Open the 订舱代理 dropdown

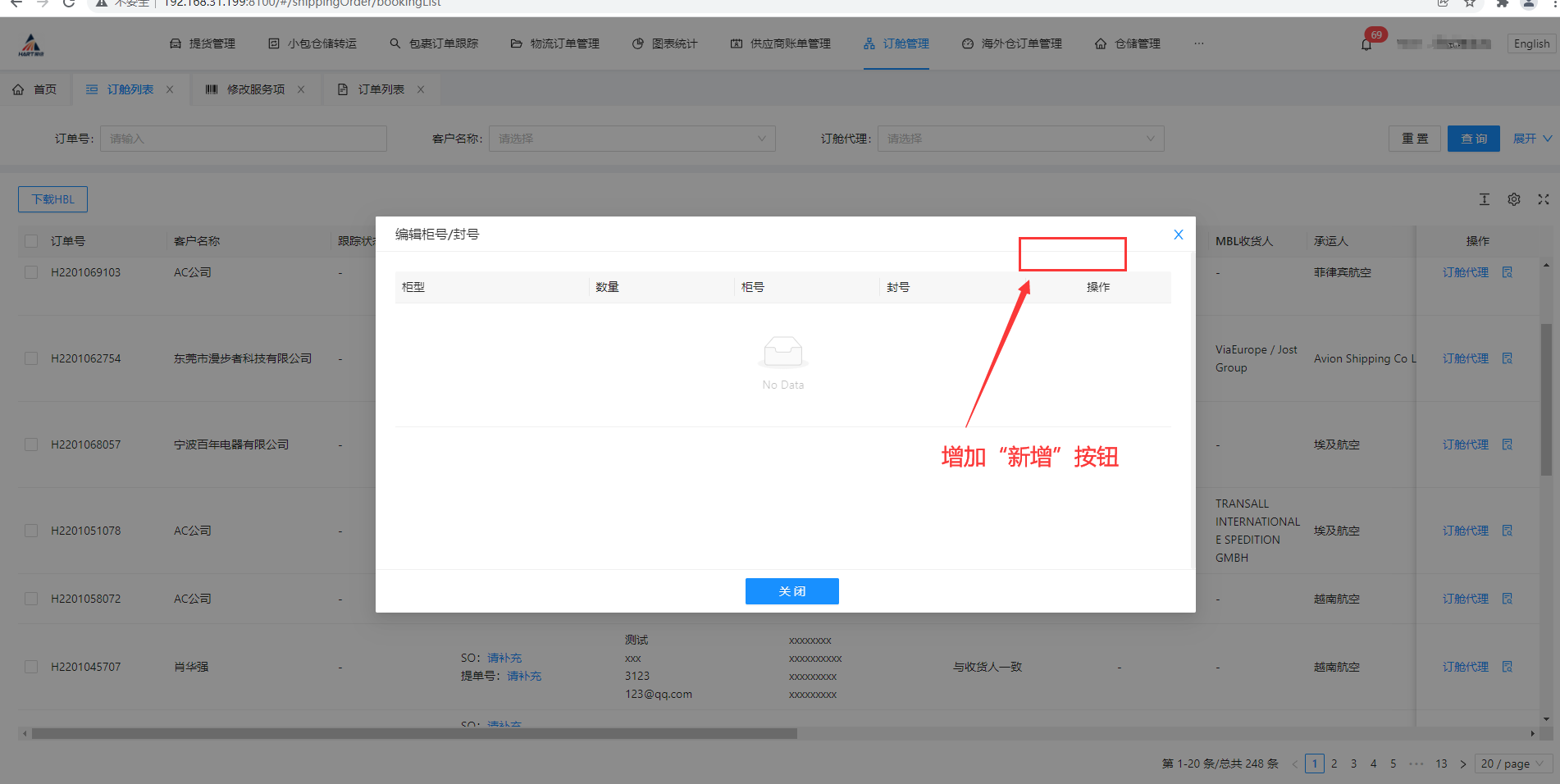click(x=1020, y=139)
